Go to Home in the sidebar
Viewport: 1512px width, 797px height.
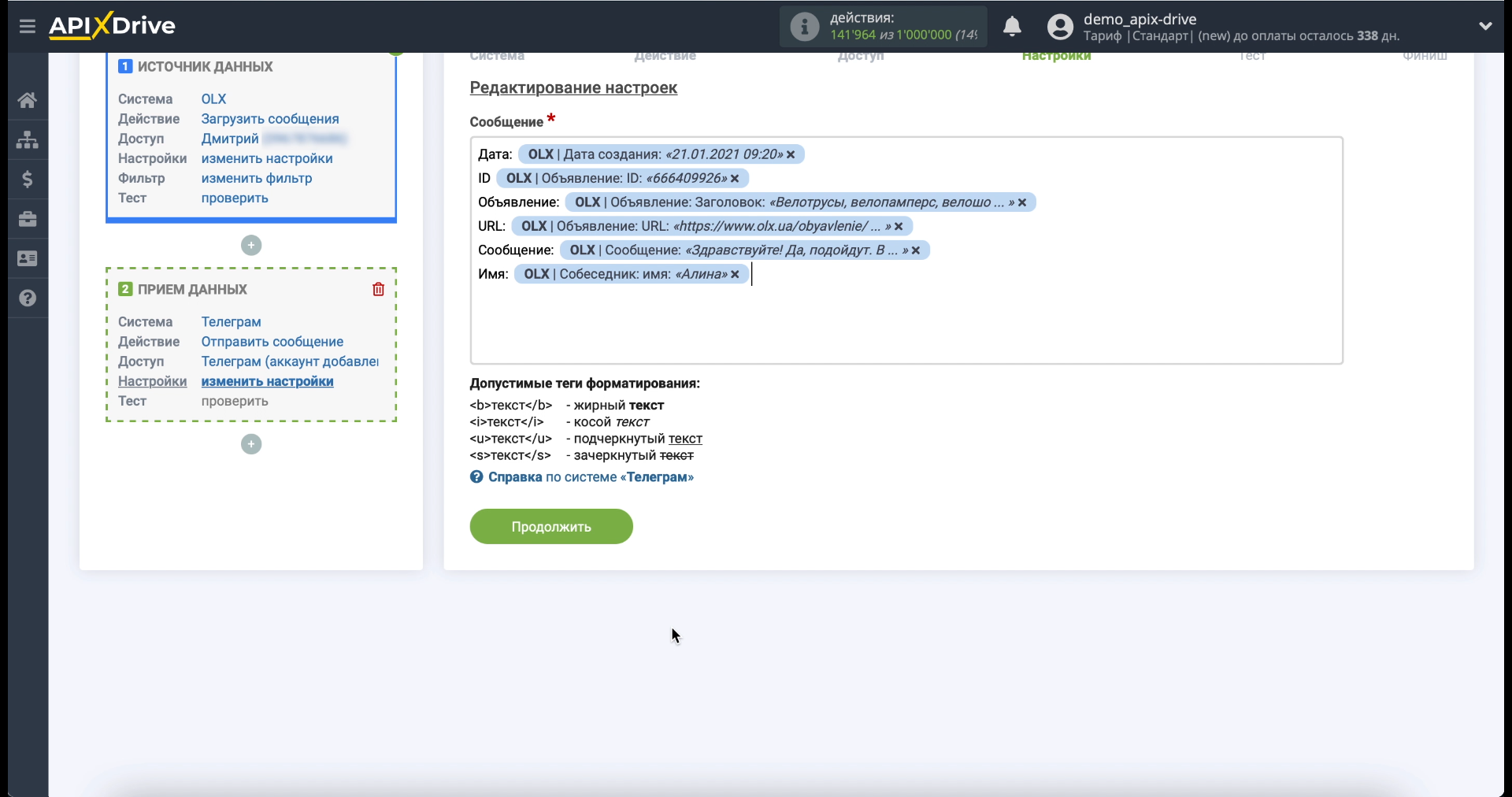pyautogui.click(x=28, y=100)
